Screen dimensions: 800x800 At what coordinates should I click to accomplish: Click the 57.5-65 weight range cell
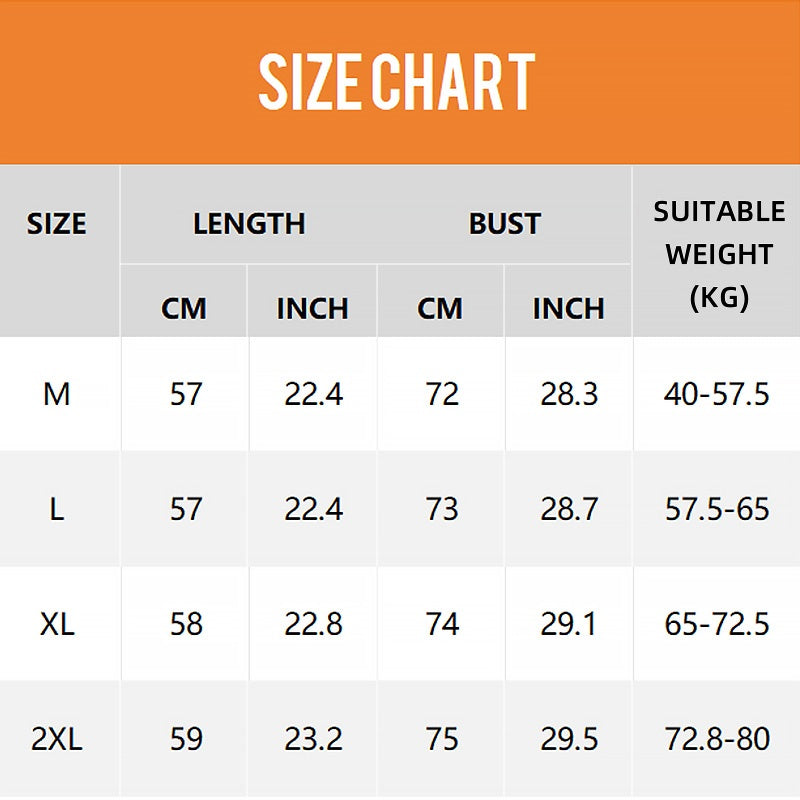click(717, 509)
